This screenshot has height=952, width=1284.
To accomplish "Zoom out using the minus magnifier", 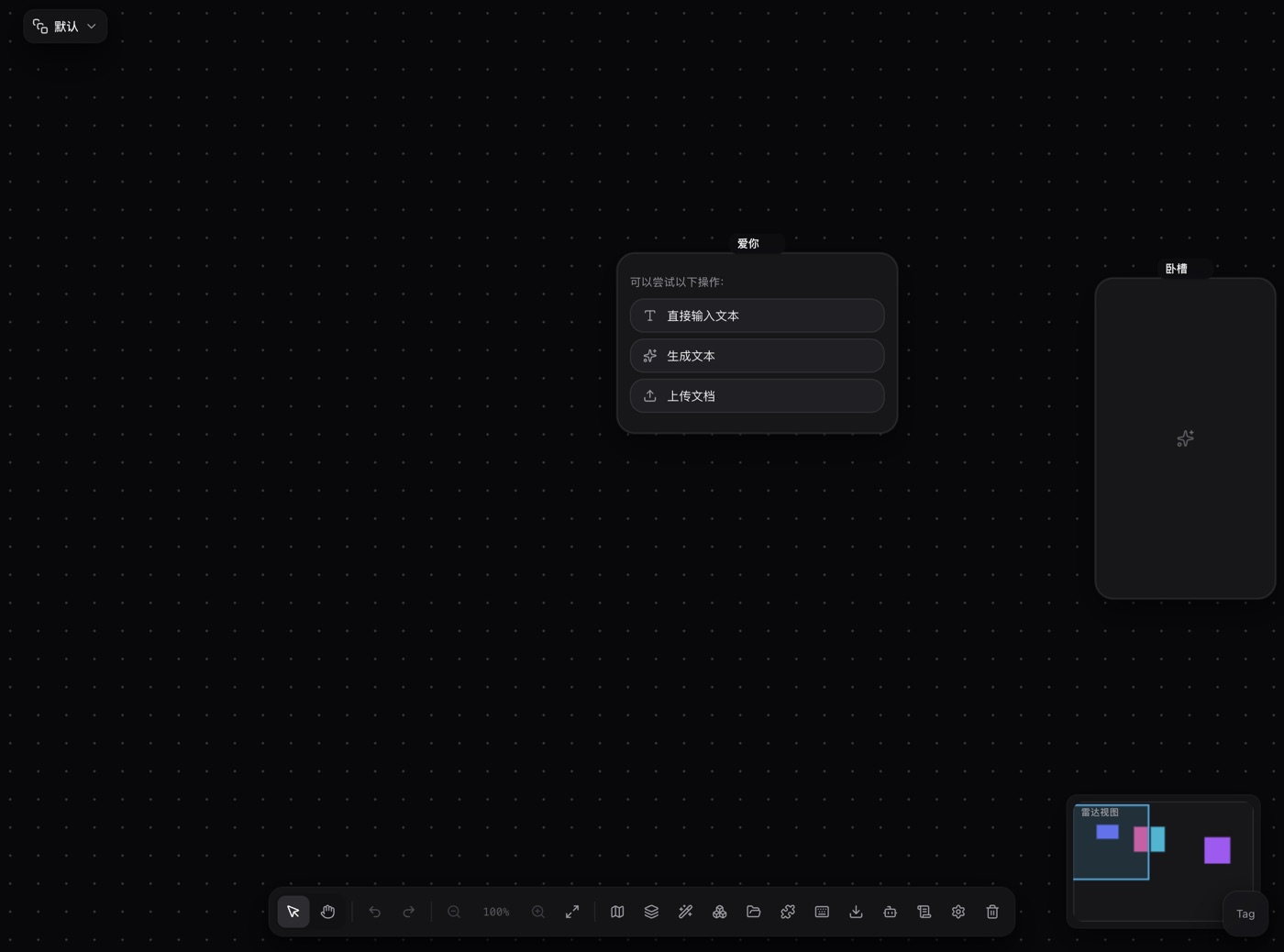I will (454, 912).
